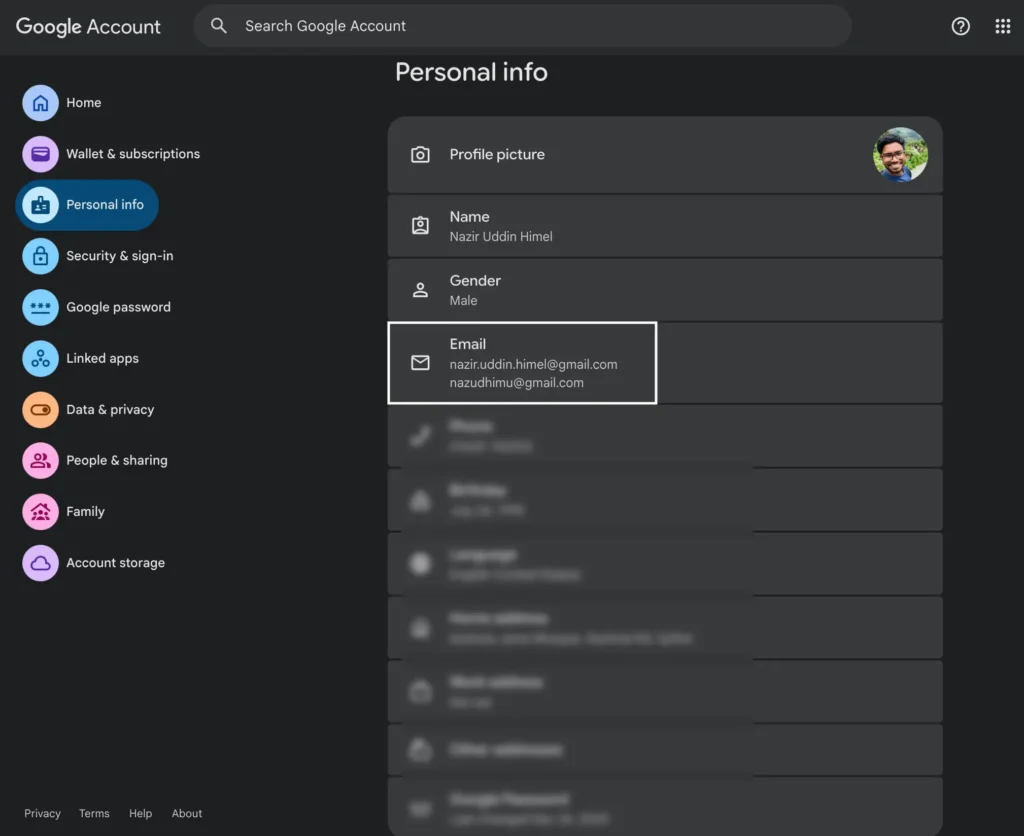Image resolution: width=1024 pixels, height=836 pixels.
Task: Select the Security & sign-in label
Action: pos(120,256)
